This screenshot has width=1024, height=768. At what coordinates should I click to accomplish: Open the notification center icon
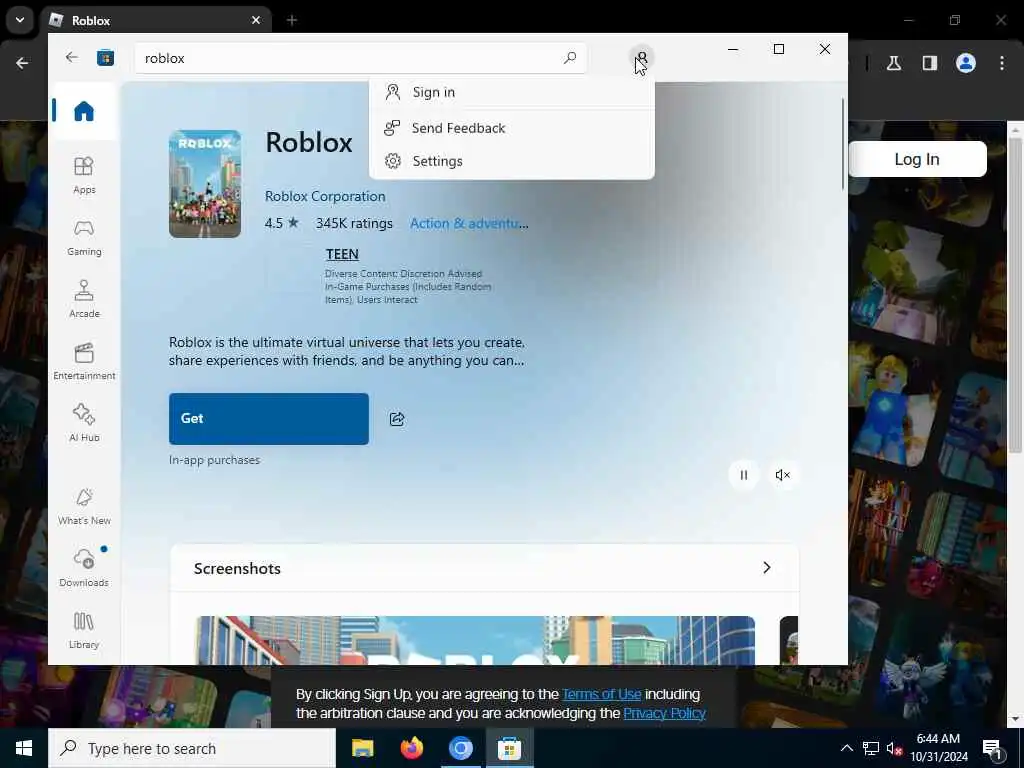993,749
